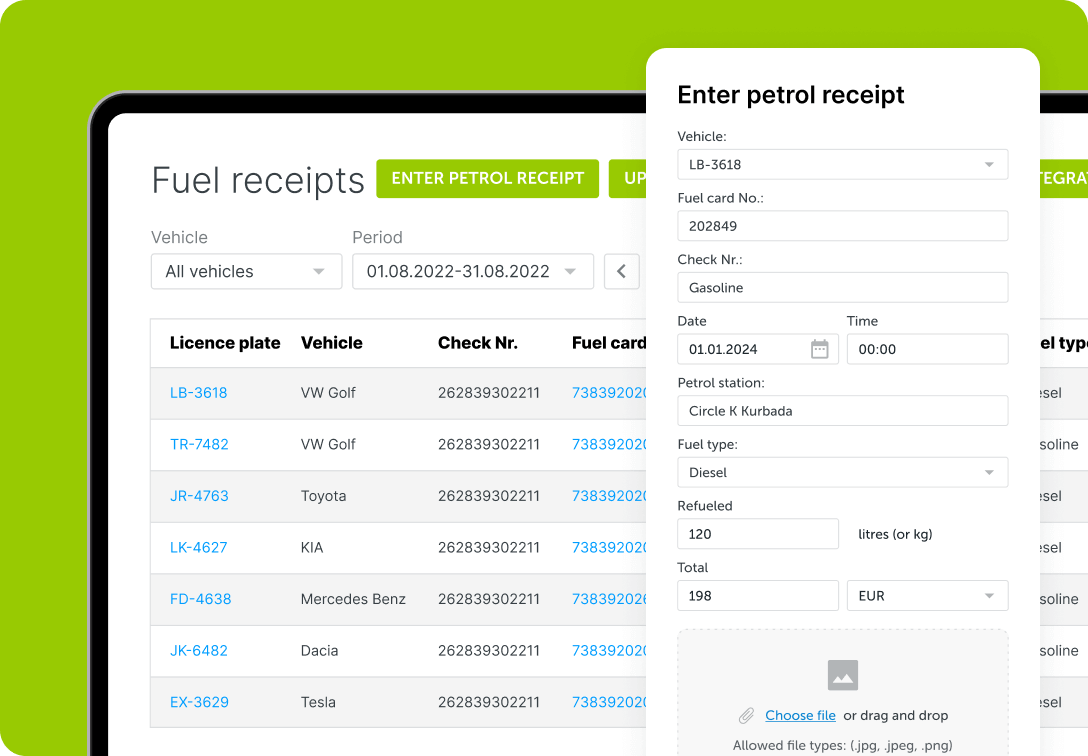Click the Choose file link
The height and width of the screenshot is (756, 1088).
coord(800,715)
